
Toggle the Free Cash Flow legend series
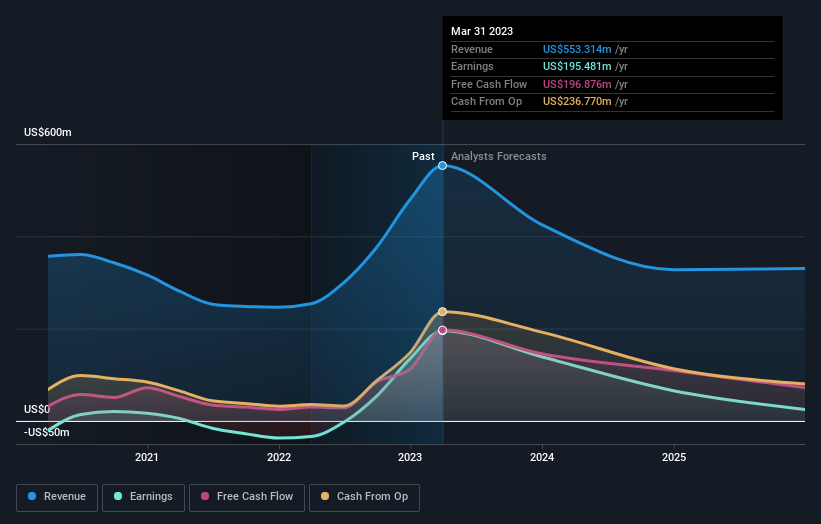click(247, 497)
